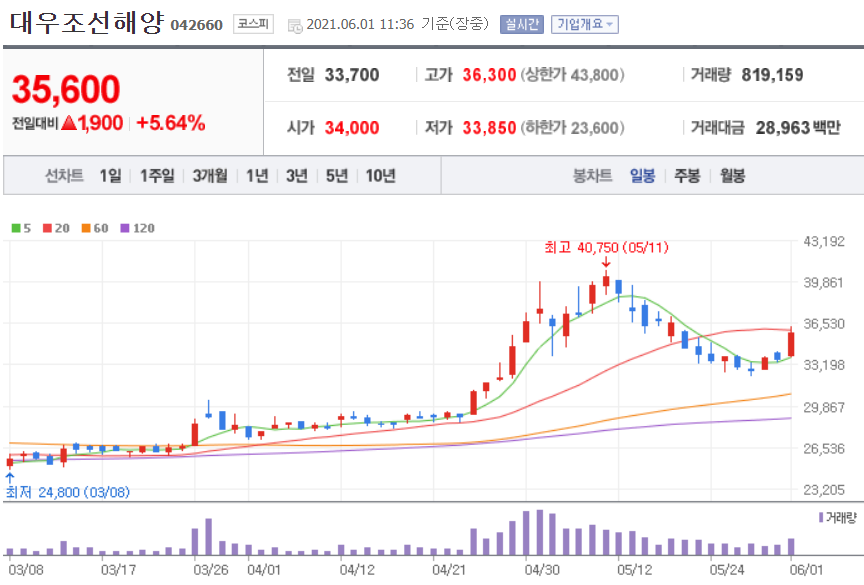
Task: Click the 거래대금 value 28,963 백만
Action: point(798,128)
